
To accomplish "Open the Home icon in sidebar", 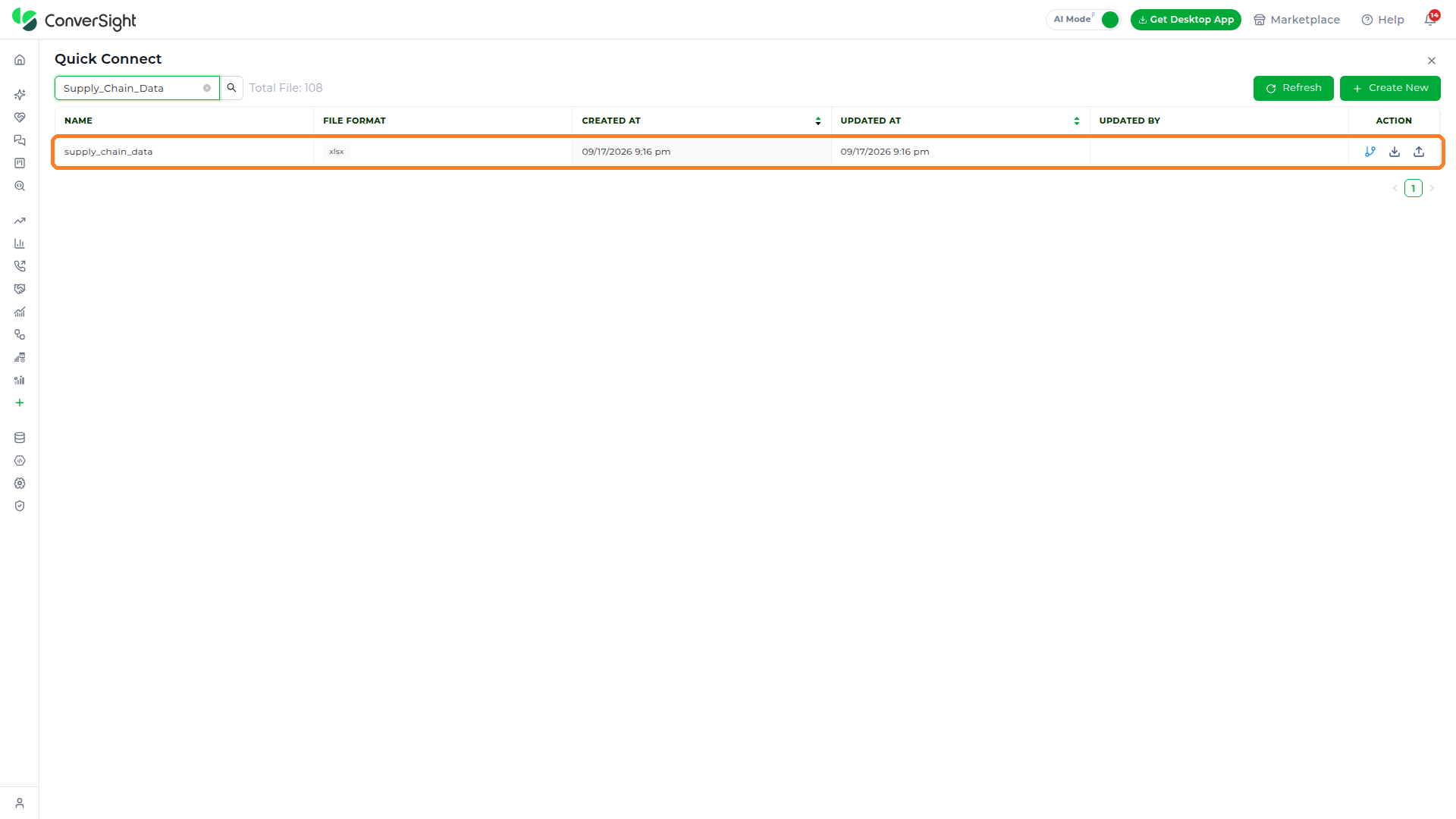I will click(x=20, y=60).
